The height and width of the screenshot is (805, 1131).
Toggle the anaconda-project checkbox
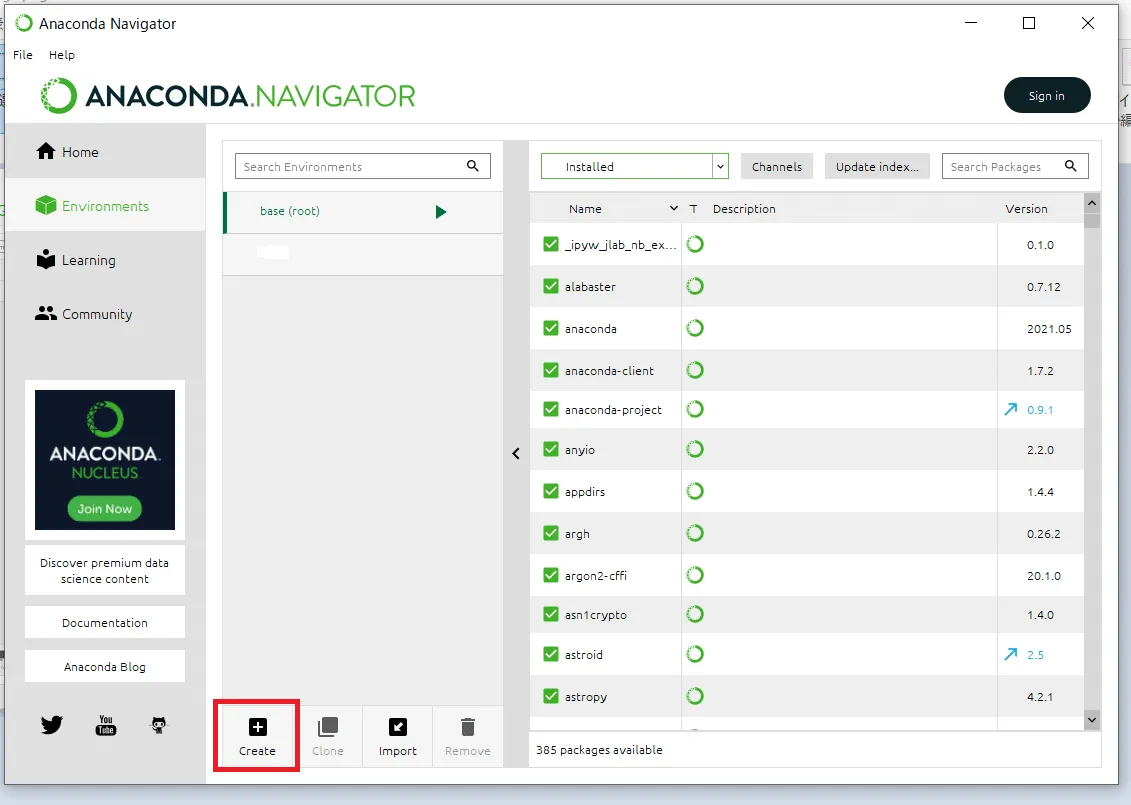[551, 409]
